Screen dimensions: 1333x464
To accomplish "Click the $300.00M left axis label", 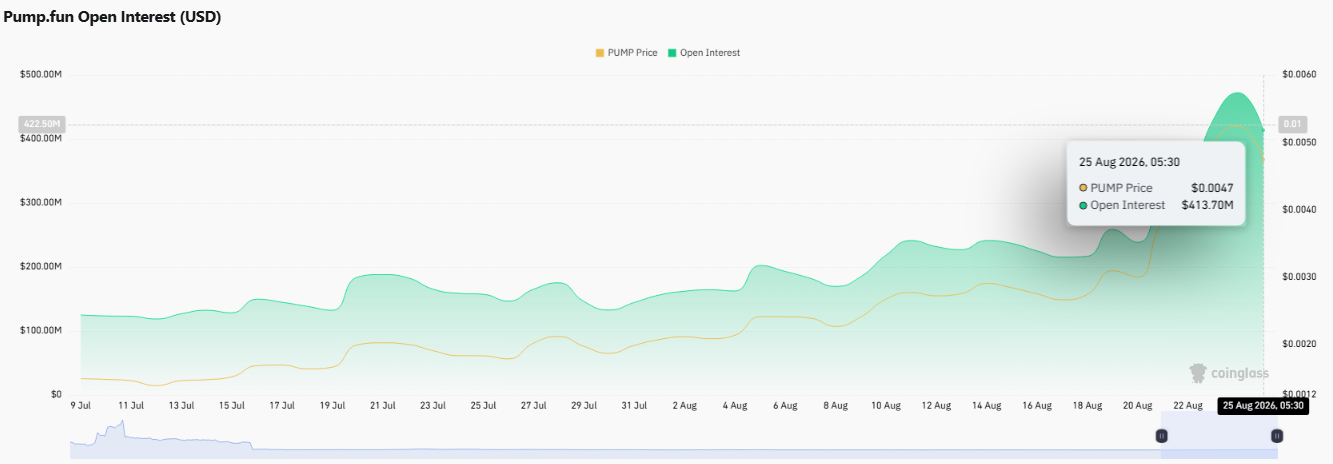I will (x=41, y=202).
